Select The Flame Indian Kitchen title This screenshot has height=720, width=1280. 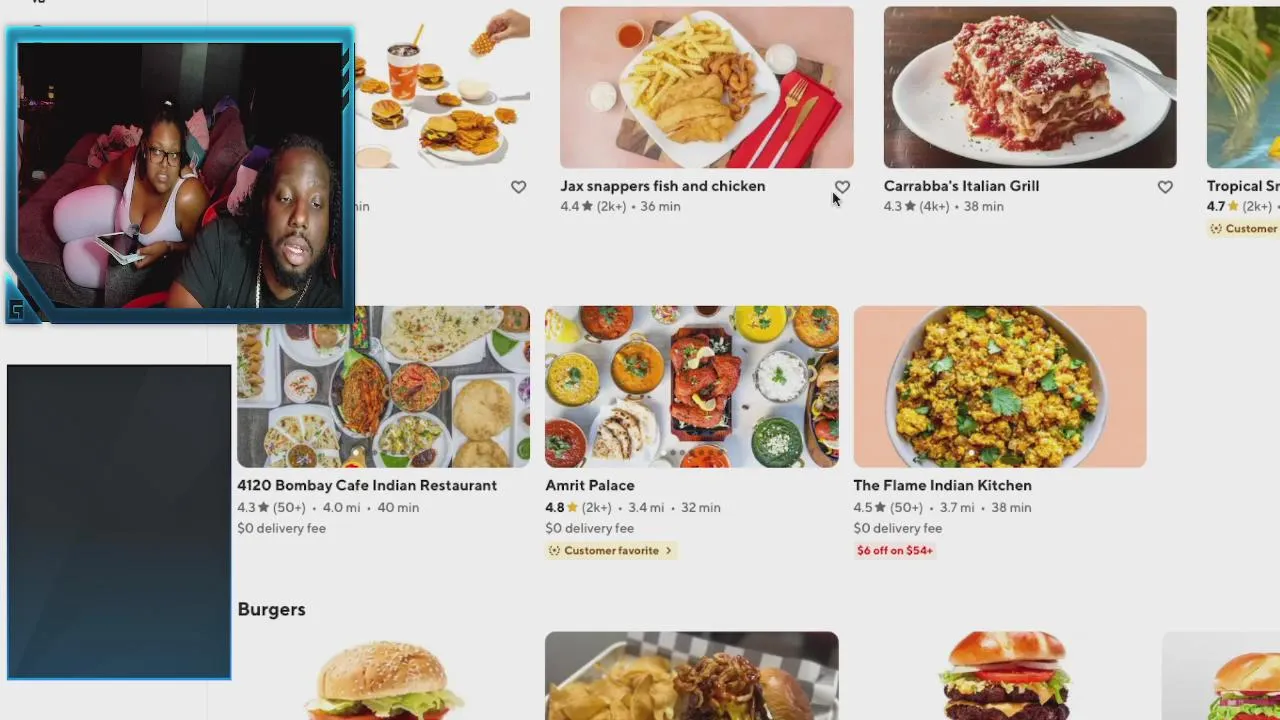(942, 485)
